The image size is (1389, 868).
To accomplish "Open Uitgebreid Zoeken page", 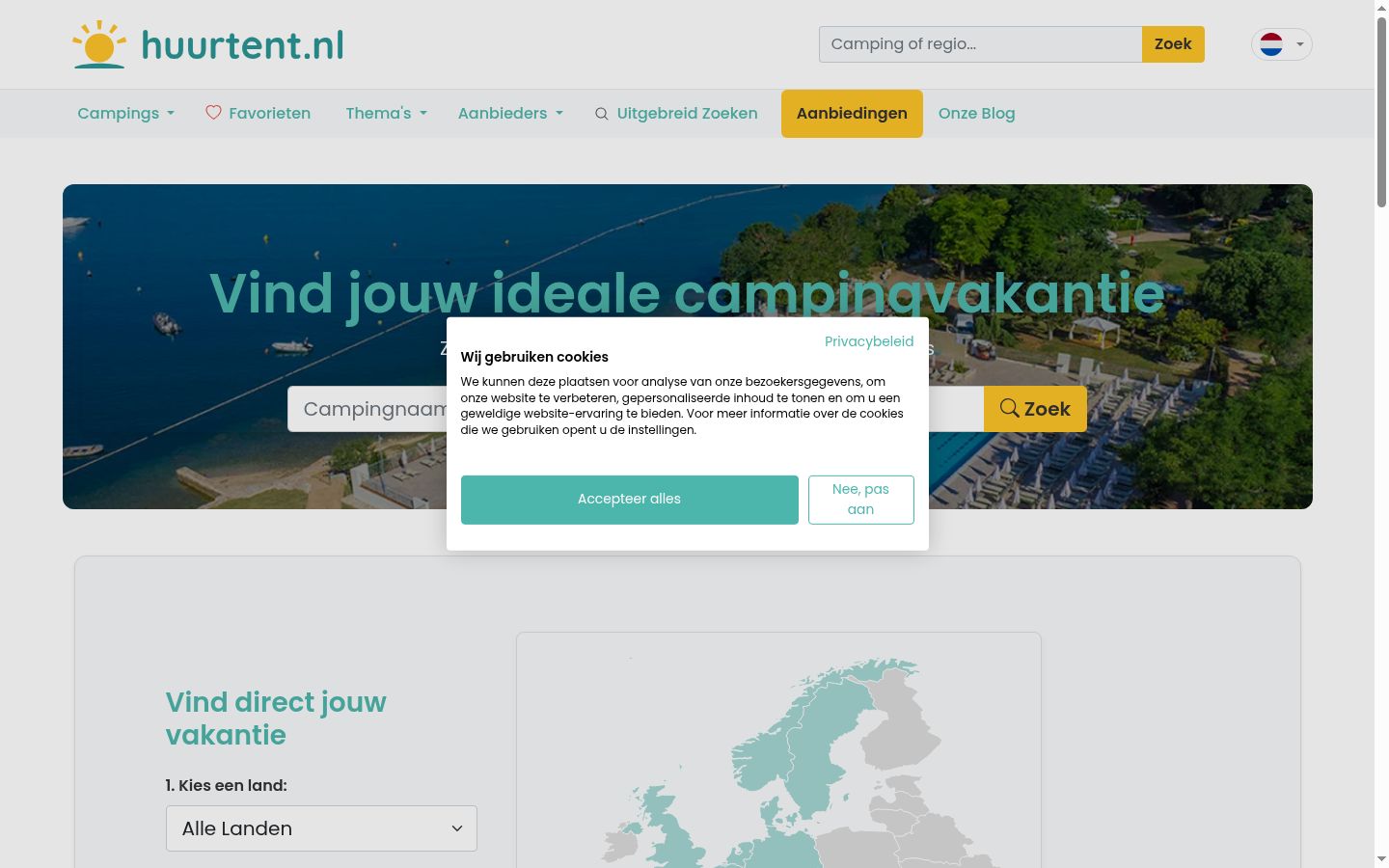I will (x=676, y=114).
